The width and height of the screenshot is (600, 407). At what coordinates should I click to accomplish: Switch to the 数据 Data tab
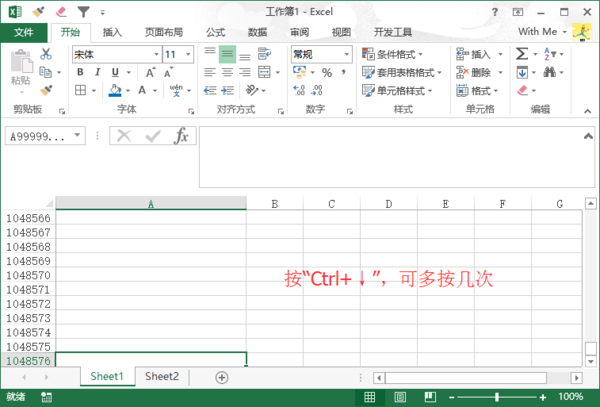(x=257, y=33)
